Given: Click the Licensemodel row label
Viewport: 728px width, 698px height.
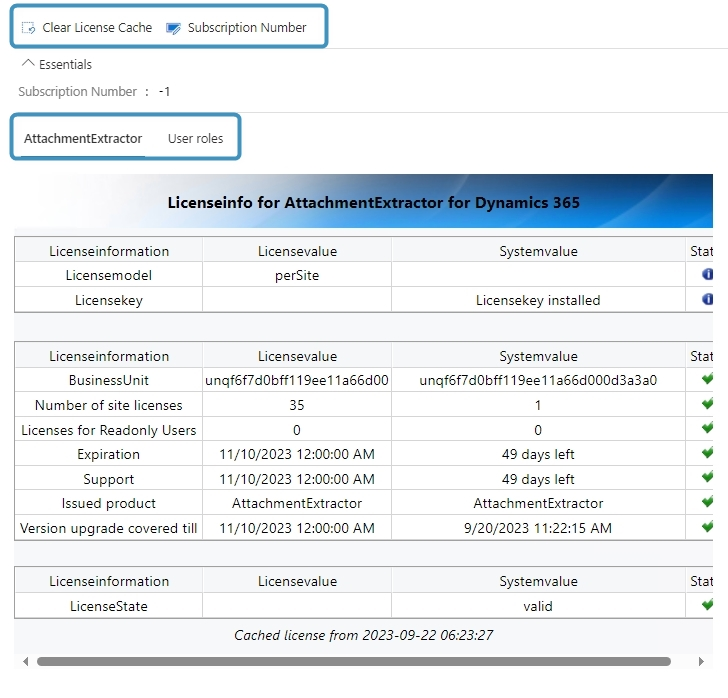Looking at the screenshot, I should coord(109,275).
